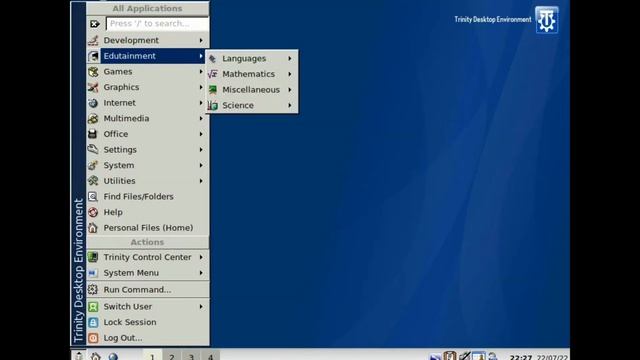640x360 pixels.
Task: Click the Graphics category icon
Action: (93, 87)
